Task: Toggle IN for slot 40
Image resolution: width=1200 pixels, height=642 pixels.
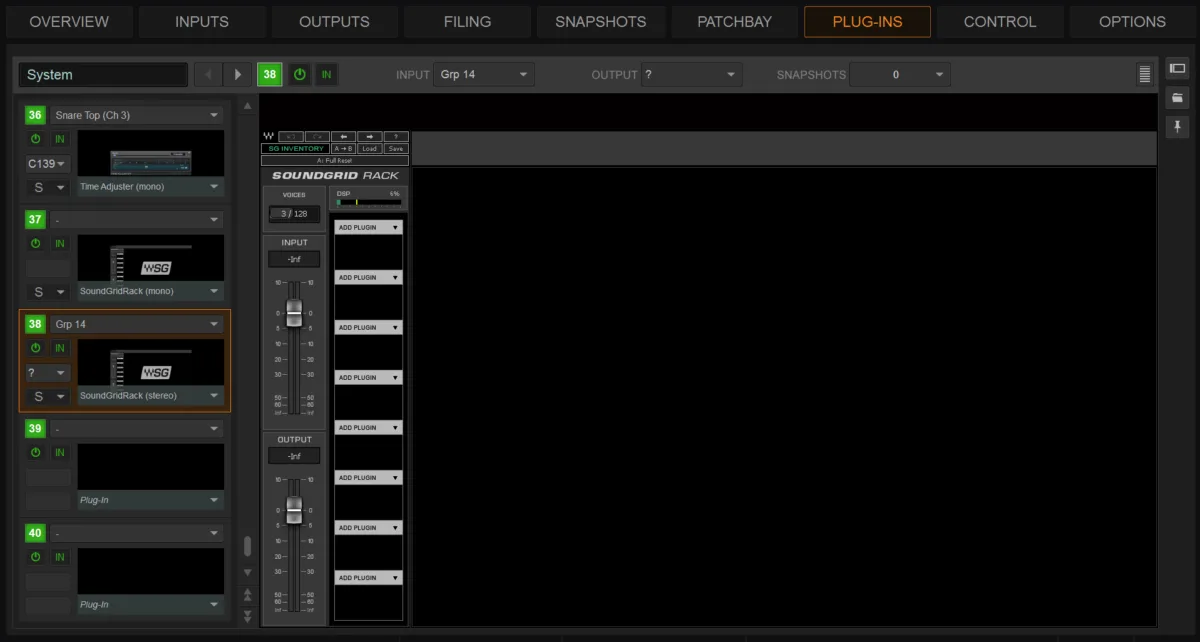Action: click(60, 557)
